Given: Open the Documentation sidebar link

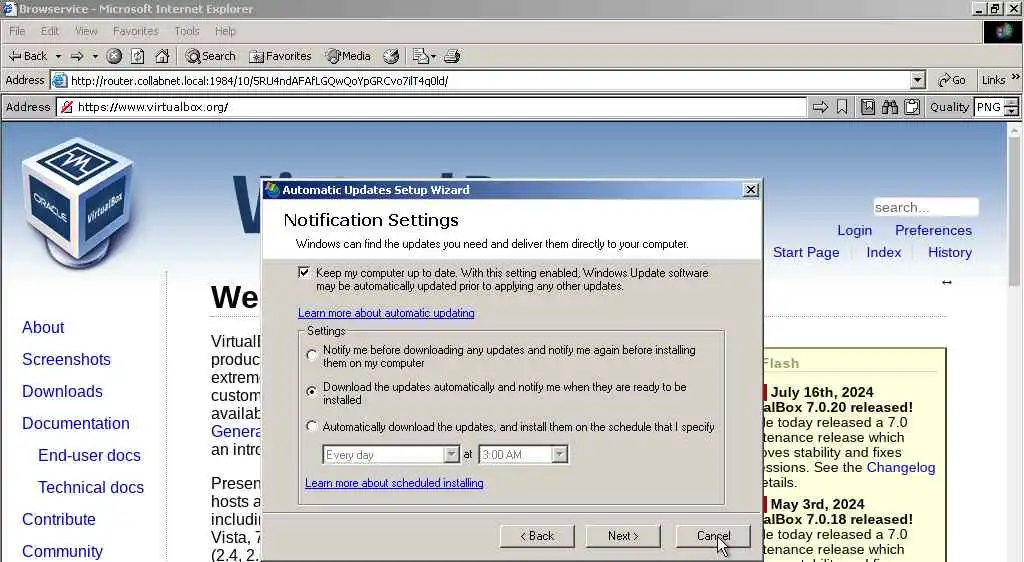Looking at the screenshot, I should 76,423.
